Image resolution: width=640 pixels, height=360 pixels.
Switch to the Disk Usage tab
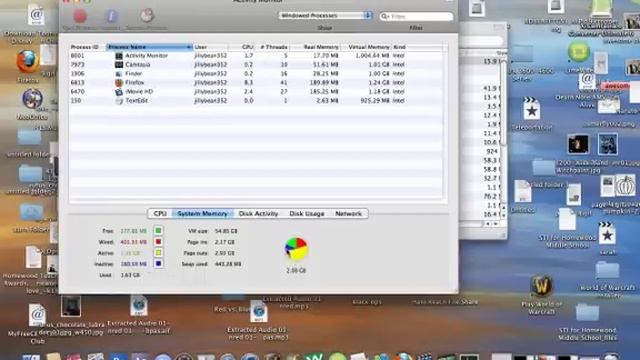(307, 213)
